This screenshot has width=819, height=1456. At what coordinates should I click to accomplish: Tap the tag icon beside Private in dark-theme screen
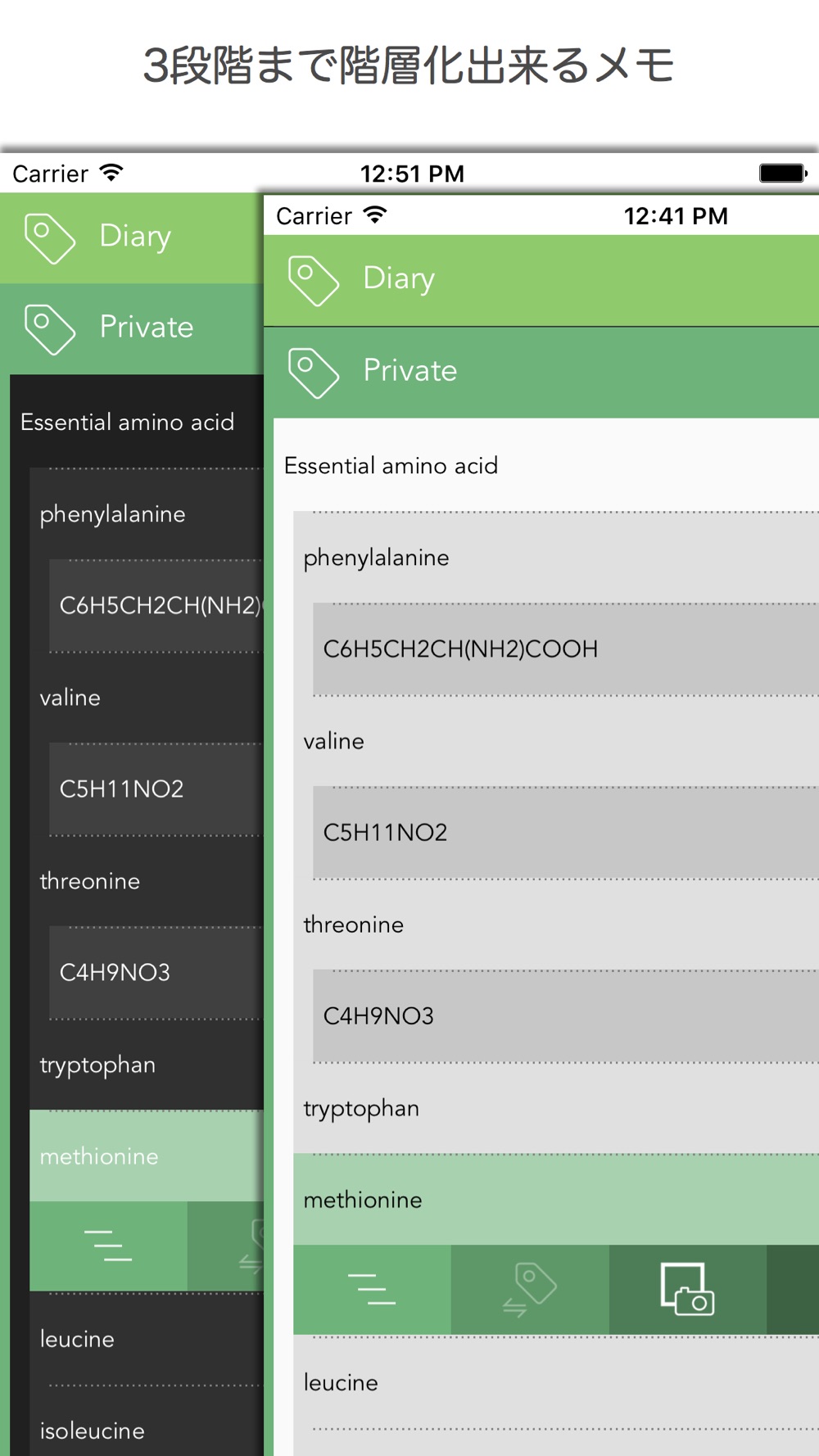(49, 329)
